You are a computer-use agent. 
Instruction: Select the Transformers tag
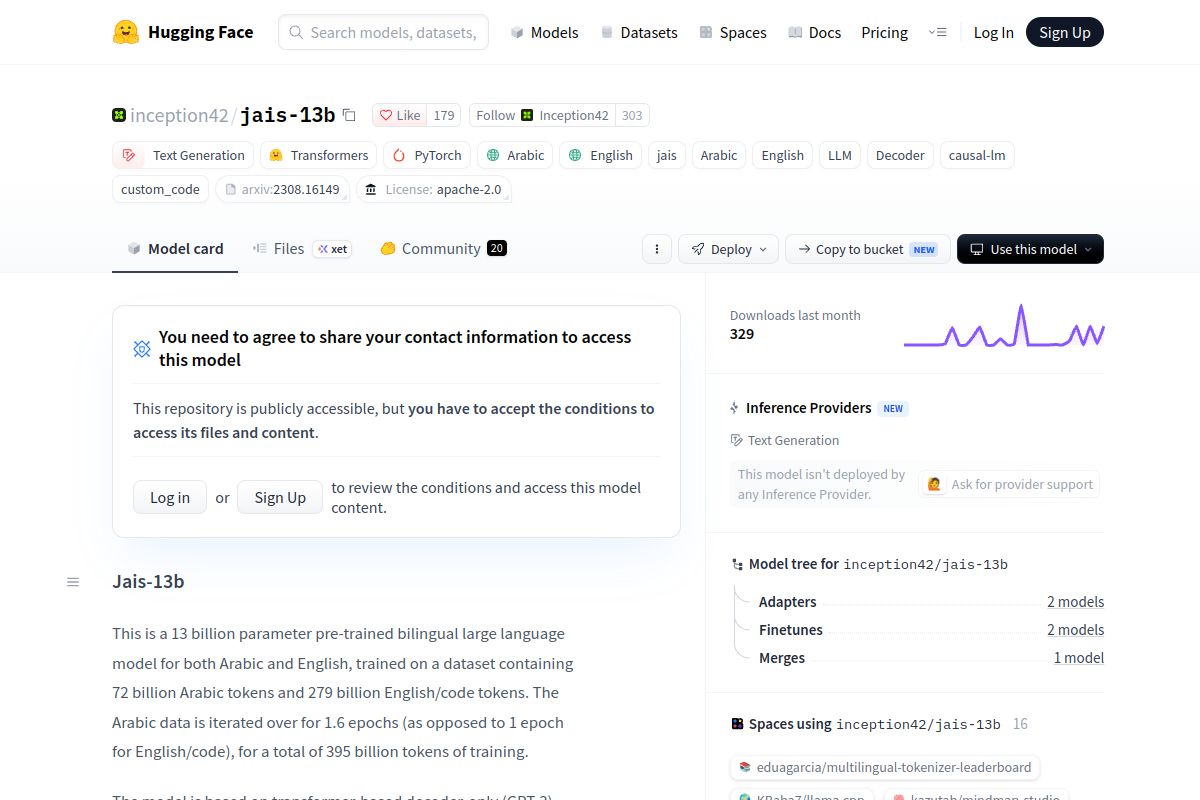coord(319,155)
